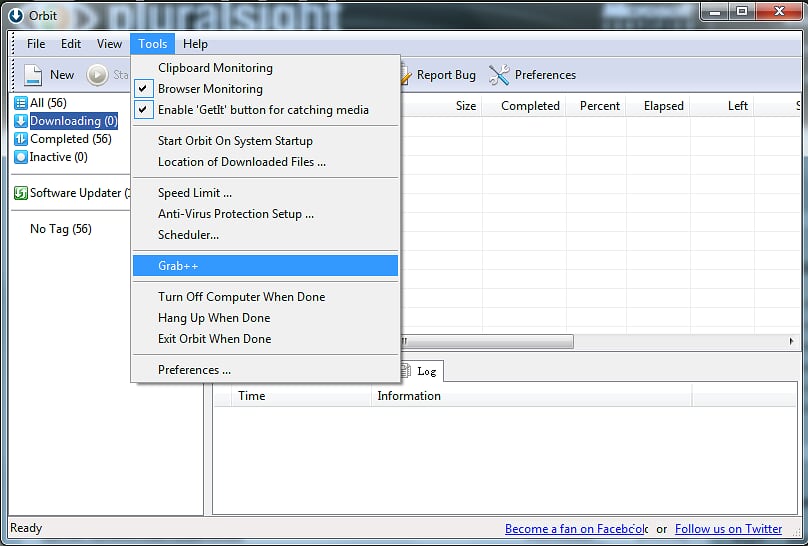Open Speed Limit settings

(266, 193)
